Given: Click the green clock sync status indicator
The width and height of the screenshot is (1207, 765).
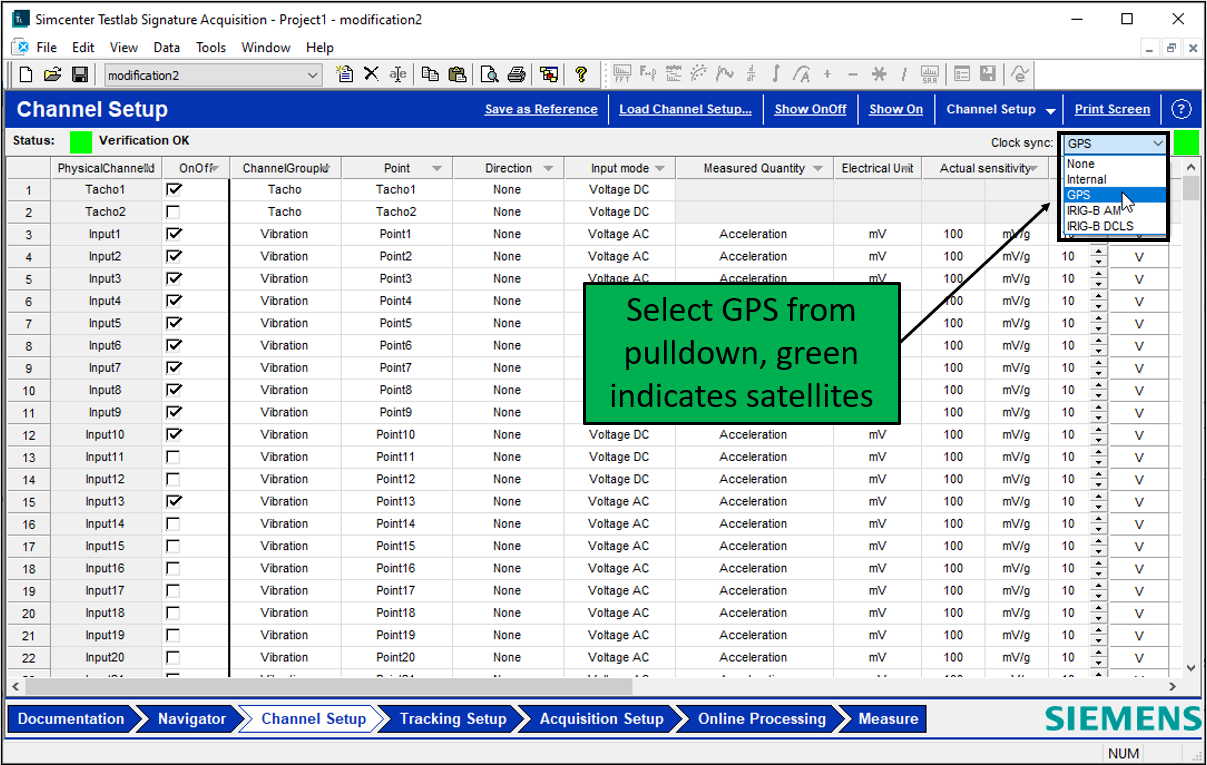Looking at the screenshot, I should [1186, 143].
